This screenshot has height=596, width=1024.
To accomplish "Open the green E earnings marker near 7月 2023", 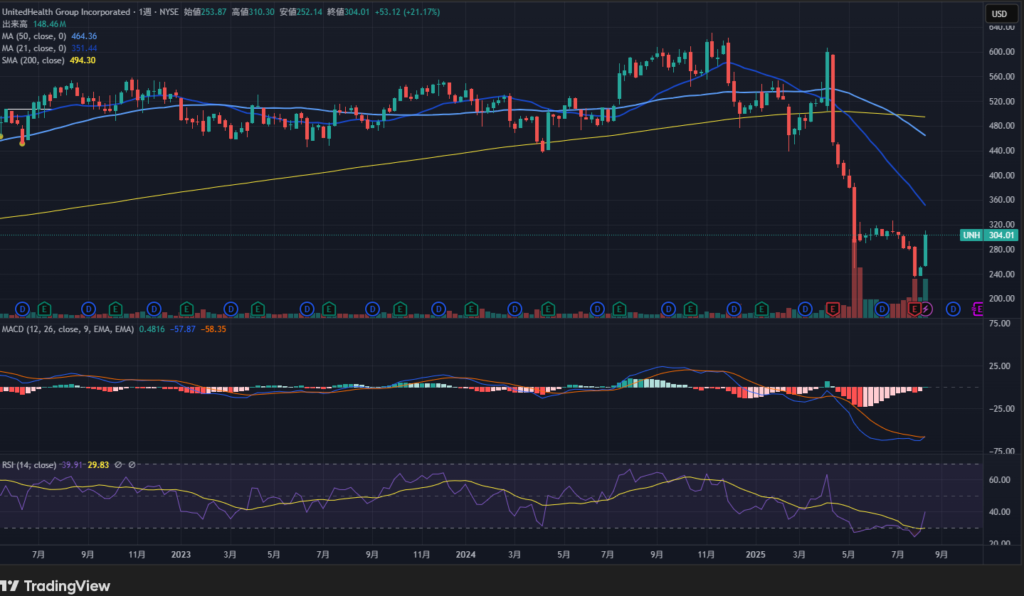I will (328, 309).
